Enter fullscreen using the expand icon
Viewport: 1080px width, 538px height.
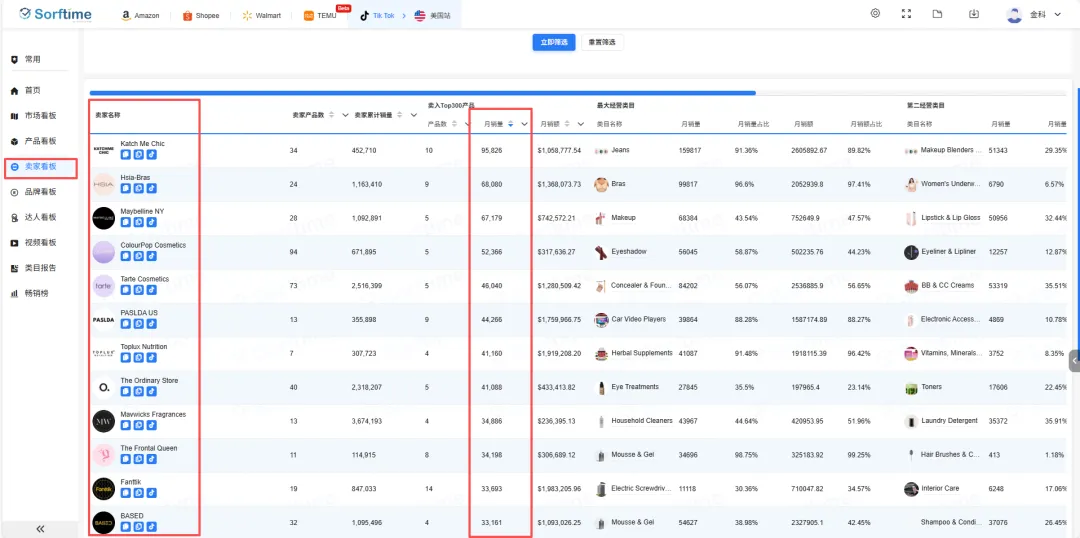[906, 14]
